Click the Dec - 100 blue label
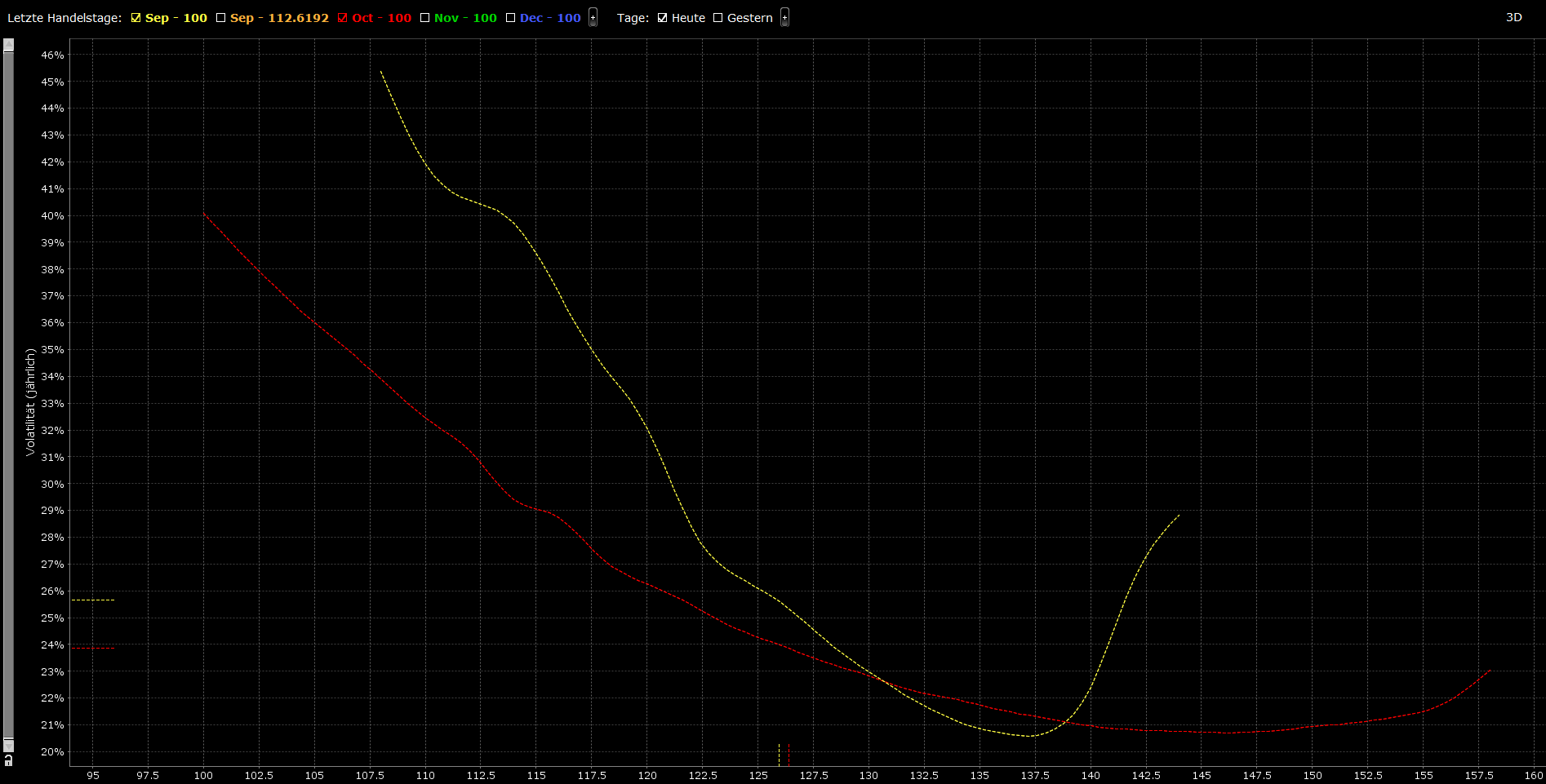 pos(550,18)
